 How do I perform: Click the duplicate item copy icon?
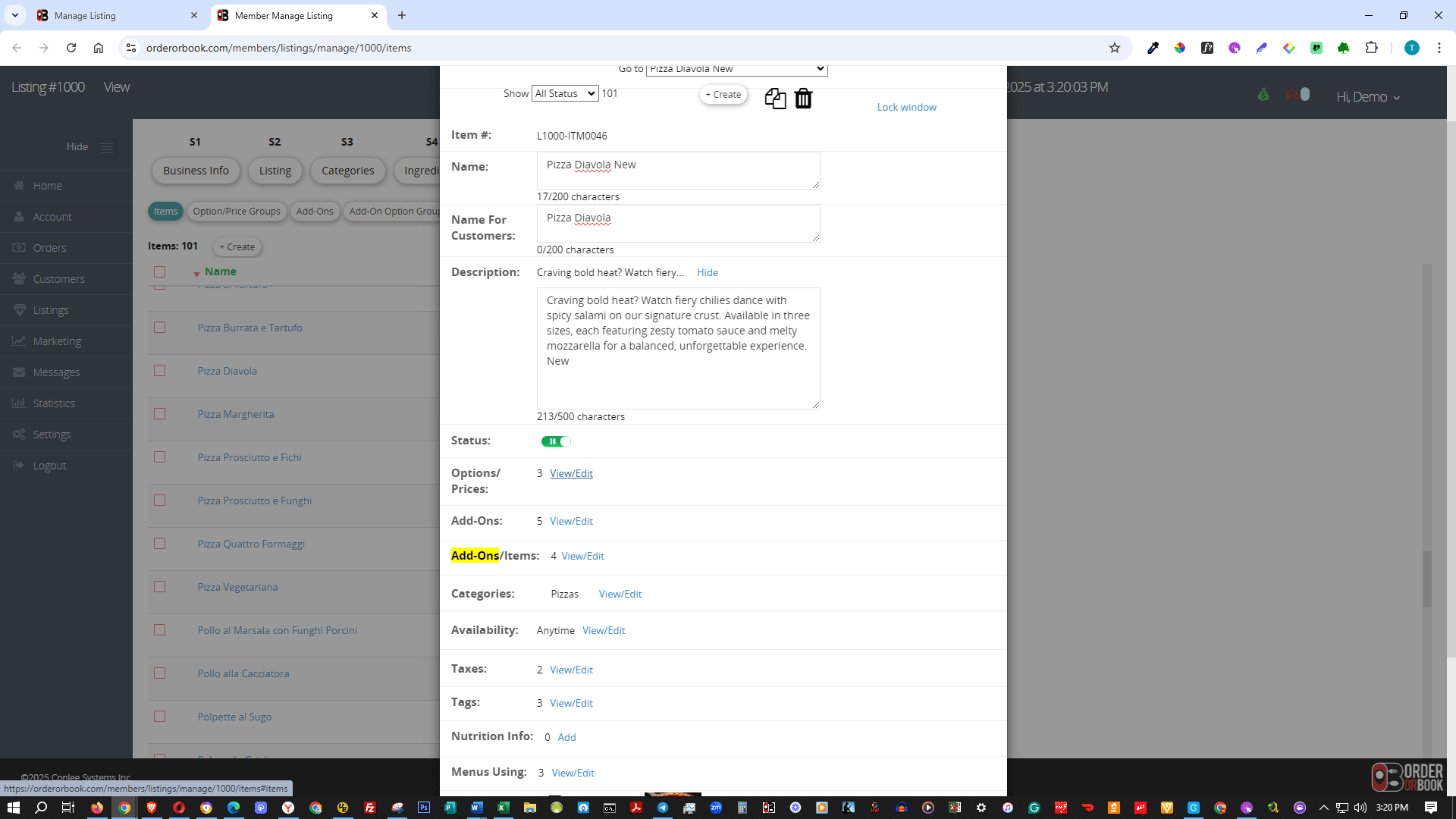point(775,99)
